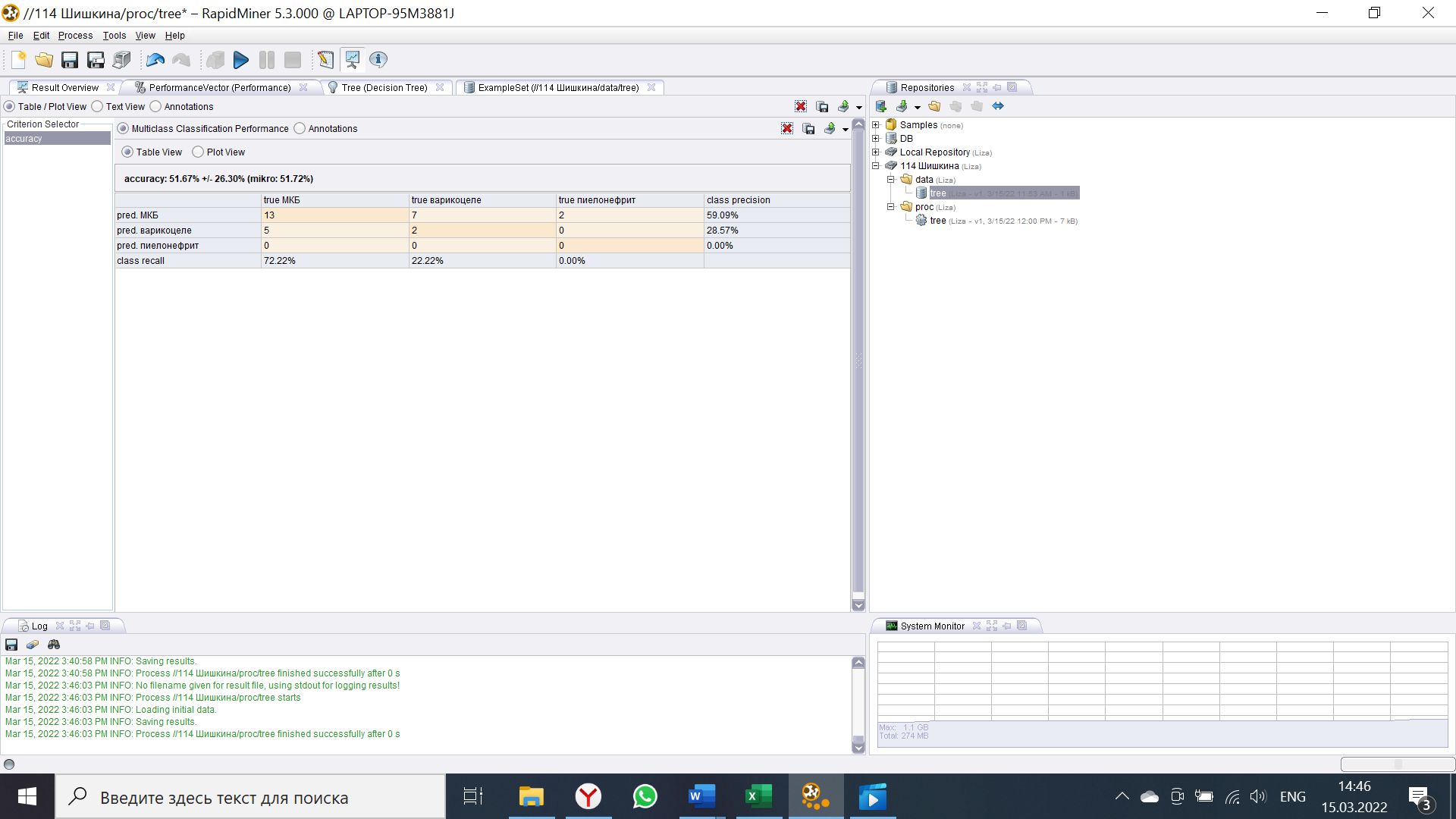Image resolution: width=1456 pixels, height=819 pixels.
Task: Click import data icon in Repositories toolbar
Action: pyautogui.click(x=902, y=106)
